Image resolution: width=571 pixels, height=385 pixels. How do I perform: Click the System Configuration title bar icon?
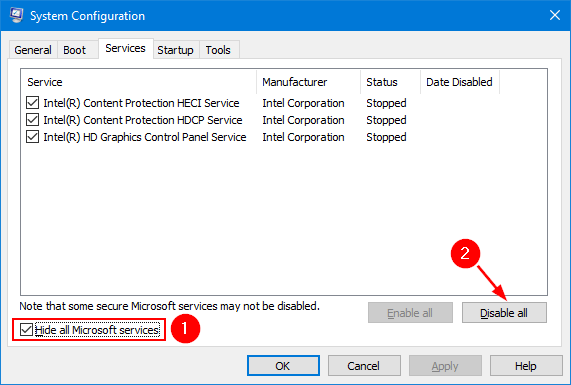tap(16, 15)
